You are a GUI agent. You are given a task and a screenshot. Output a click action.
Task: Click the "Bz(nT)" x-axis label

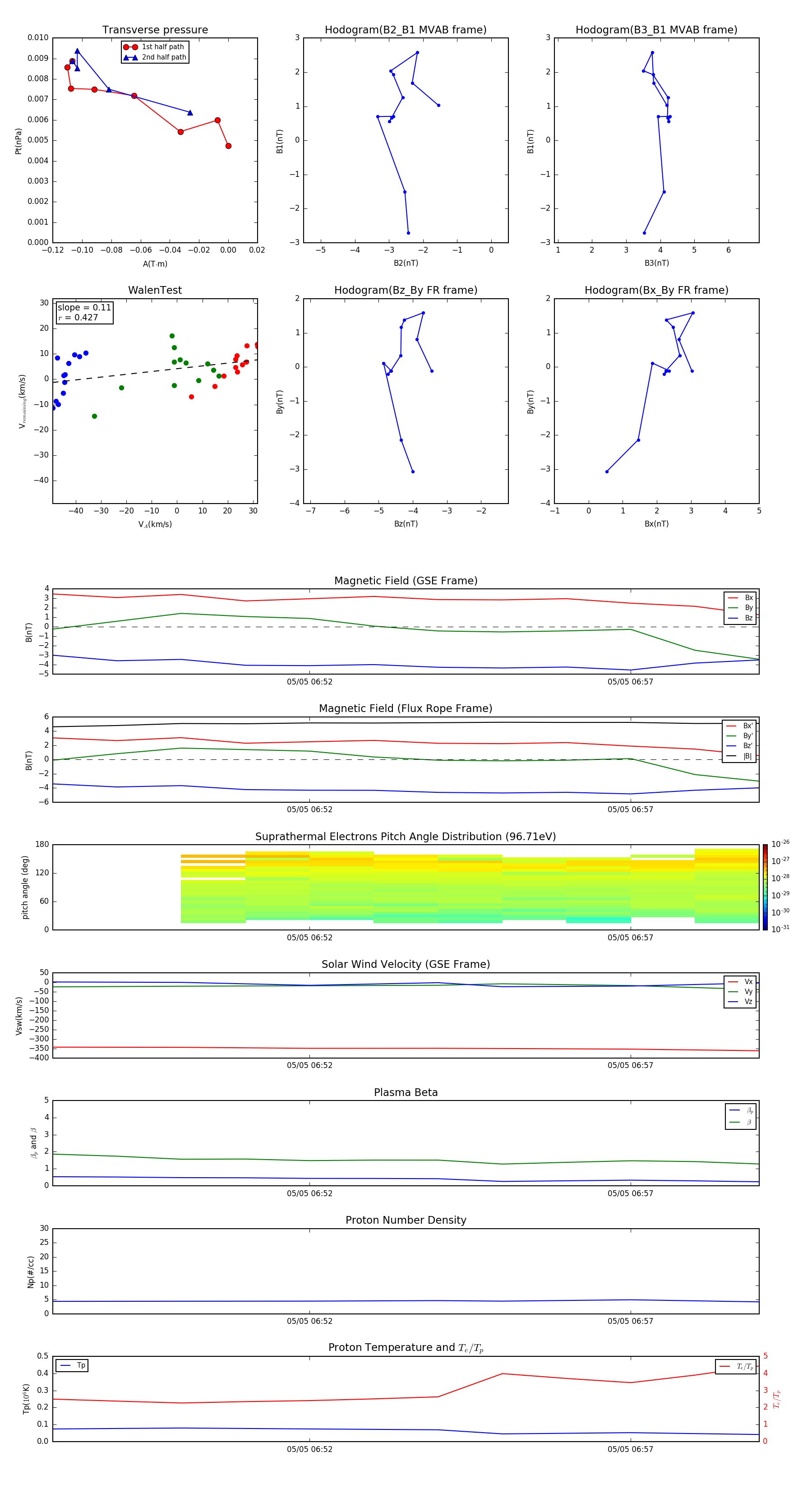click(406, 524)
